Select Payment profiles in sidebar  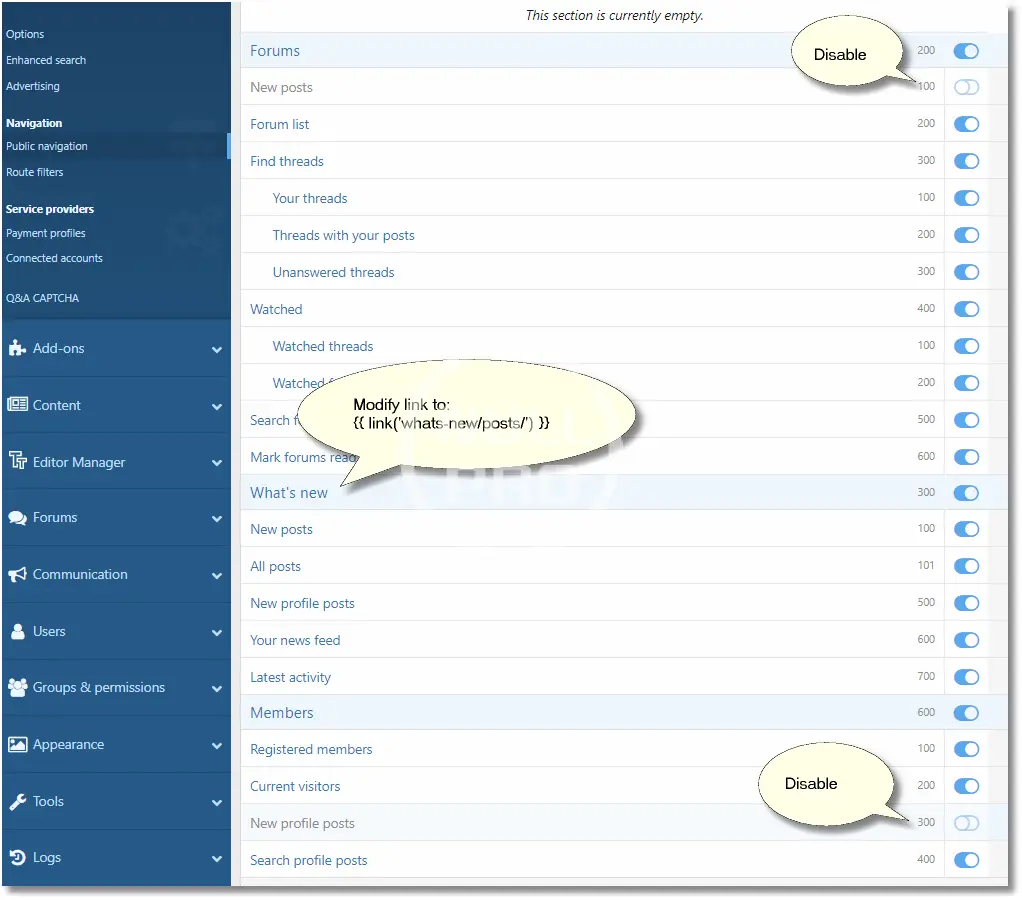pyautogui.click(x=46, y=233)
